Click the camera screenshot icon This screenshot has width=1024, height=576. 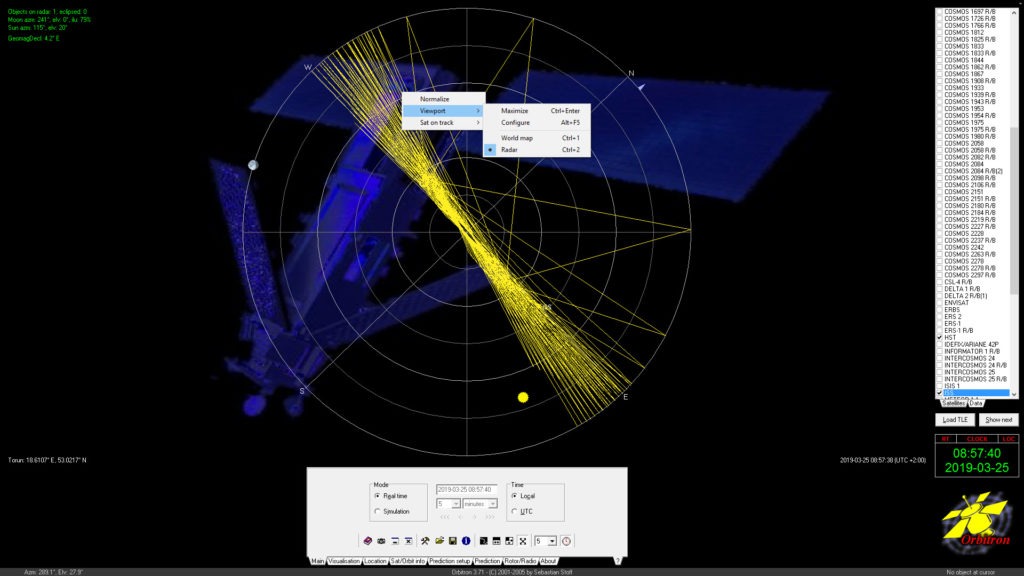381,541
